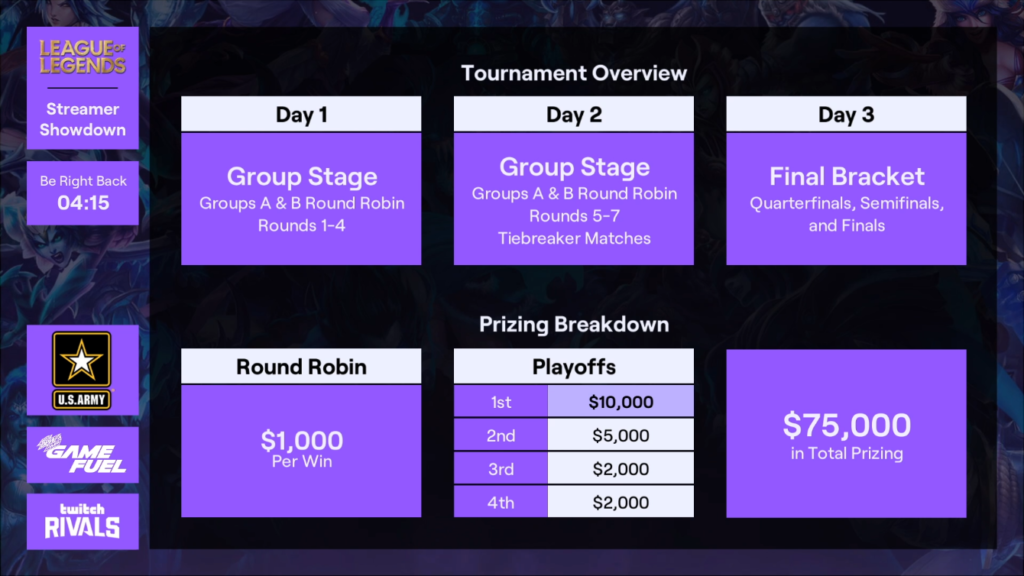Select the Day 3 header
1024x576 pixels.
point(846,114)
